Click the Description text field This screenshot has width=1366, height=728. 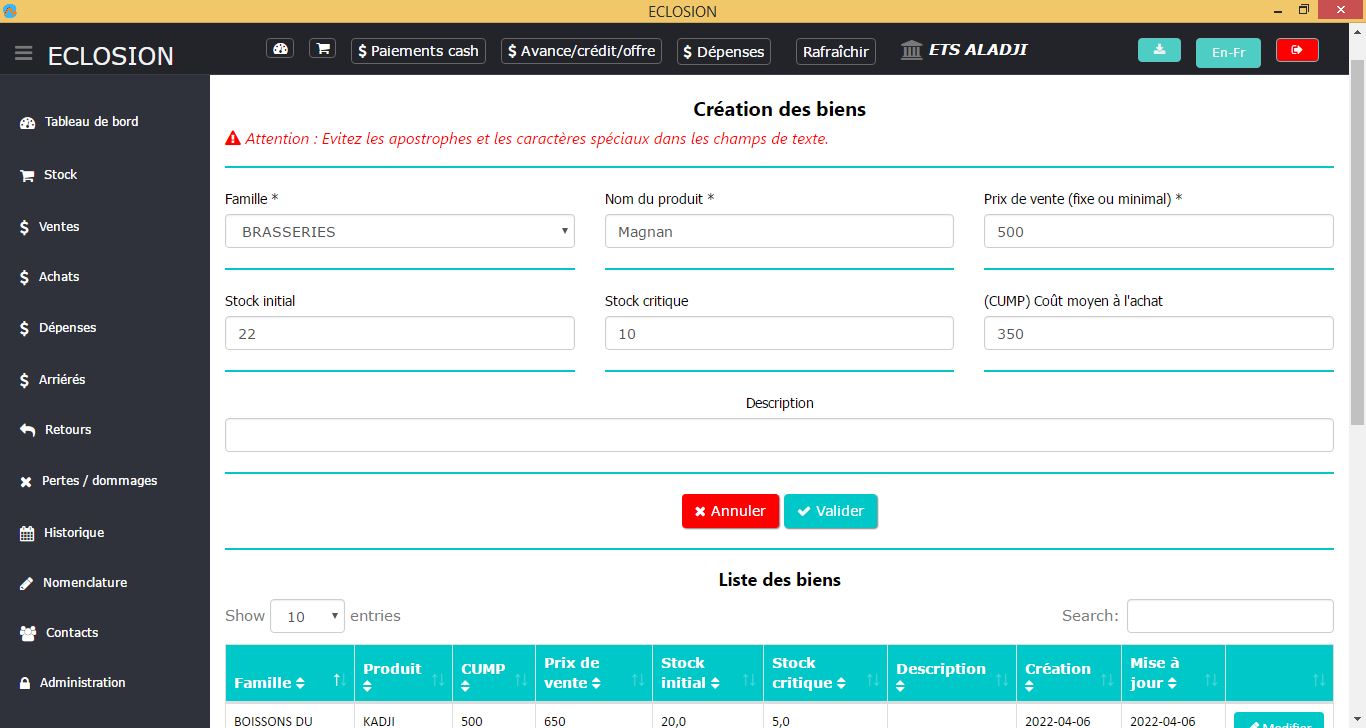[x=779, y=435]
